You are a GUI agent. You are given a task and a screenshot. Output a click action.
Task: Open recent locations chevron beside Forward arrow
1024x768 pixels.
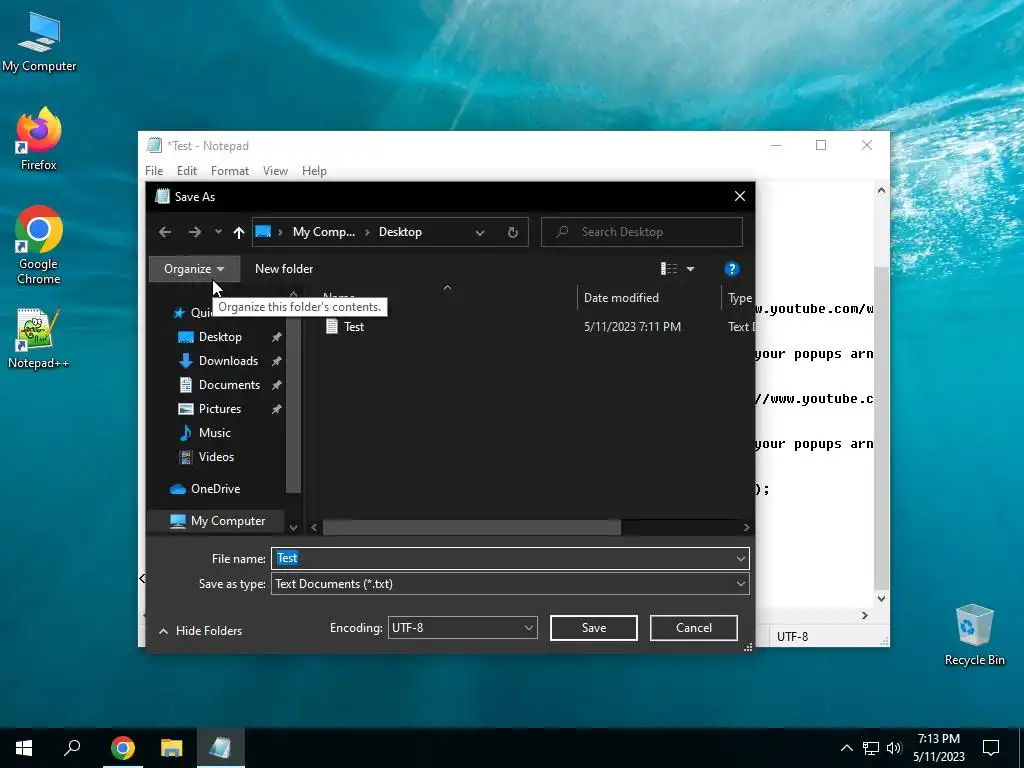point(218,232)
